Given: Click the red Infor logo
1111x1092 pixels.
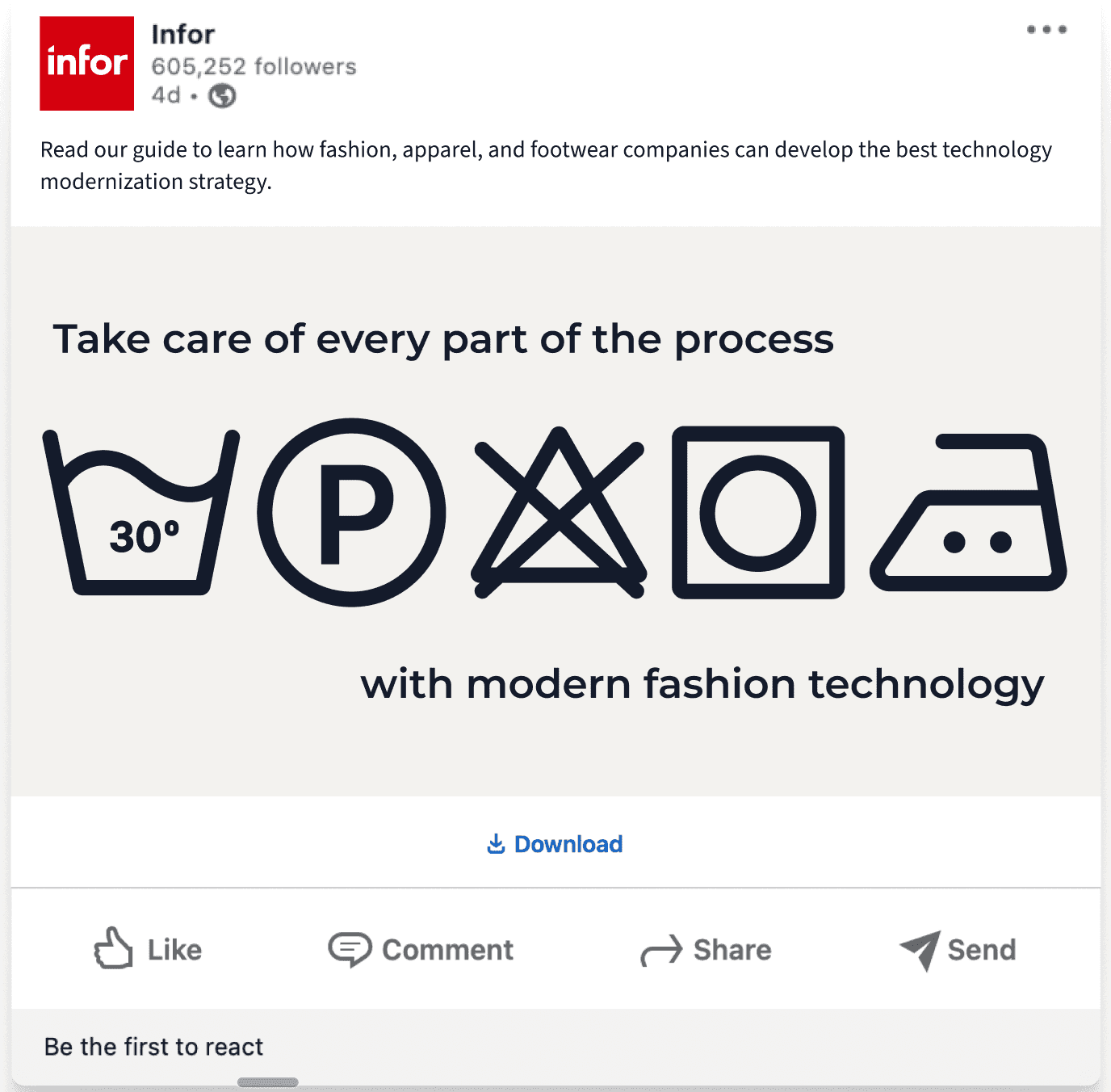Looking at the screenshot, I should [86, 63].
